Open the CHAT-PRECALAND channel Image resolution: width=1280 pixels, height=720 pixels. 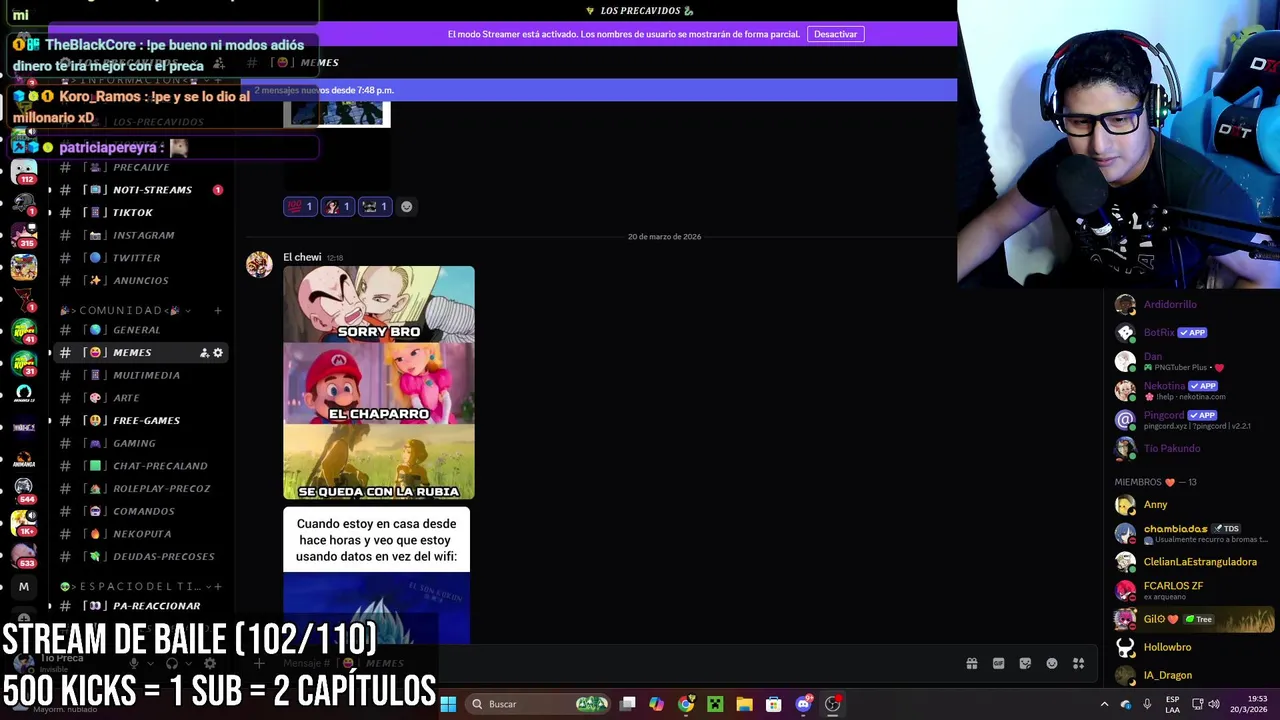click(x=140, y=466)
